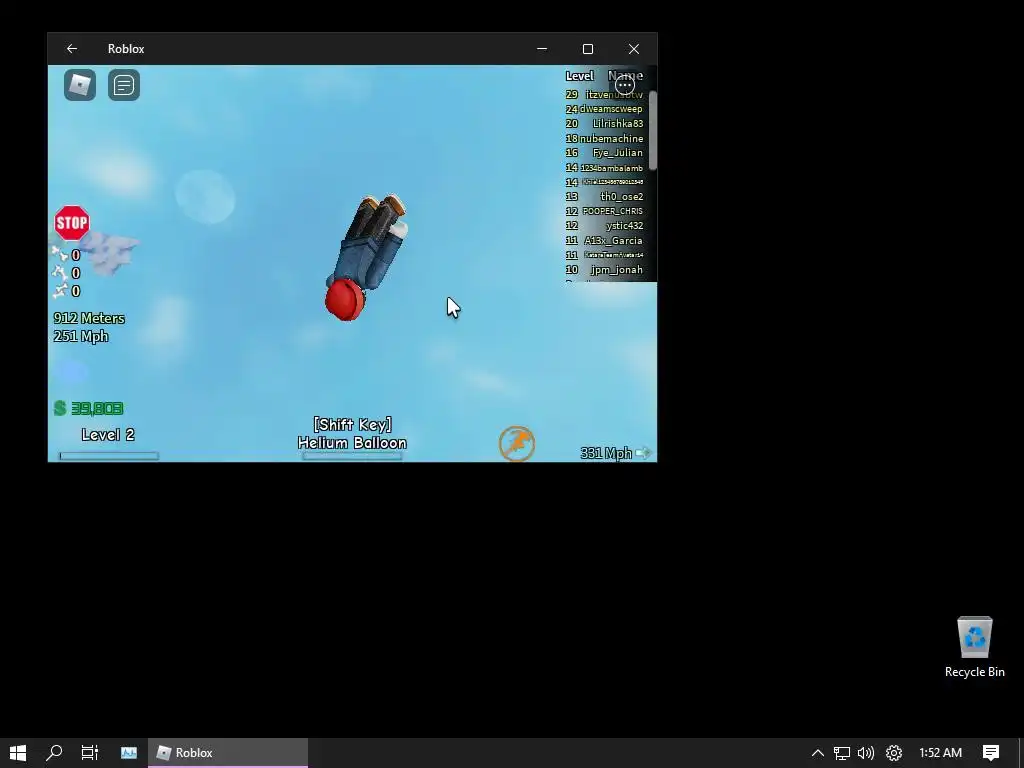Click the top broken bone counter icon
This screenshot has width=1024, height=768.
pos(60,253)
